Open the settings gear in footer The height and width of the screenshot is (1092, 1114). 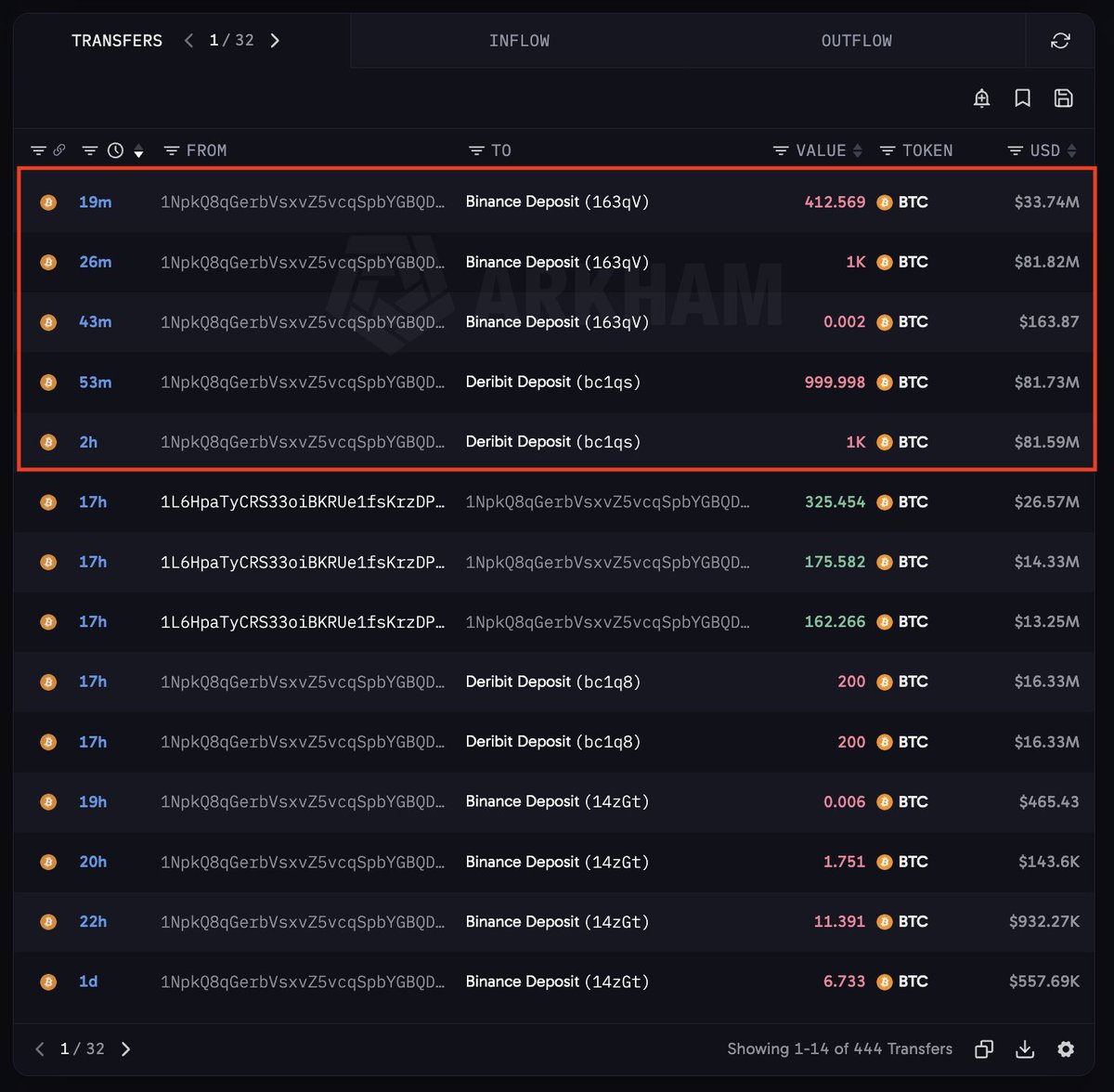[1066, 1049]
